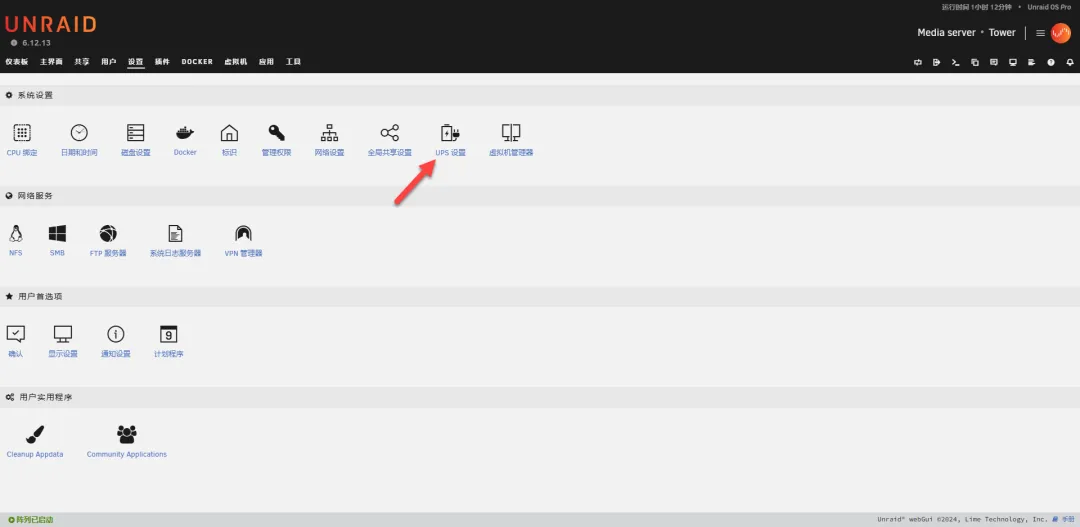The image size is (1080, 527).
Task: Open CPU 绑定 settings icon
Action: tap(21, 133)
